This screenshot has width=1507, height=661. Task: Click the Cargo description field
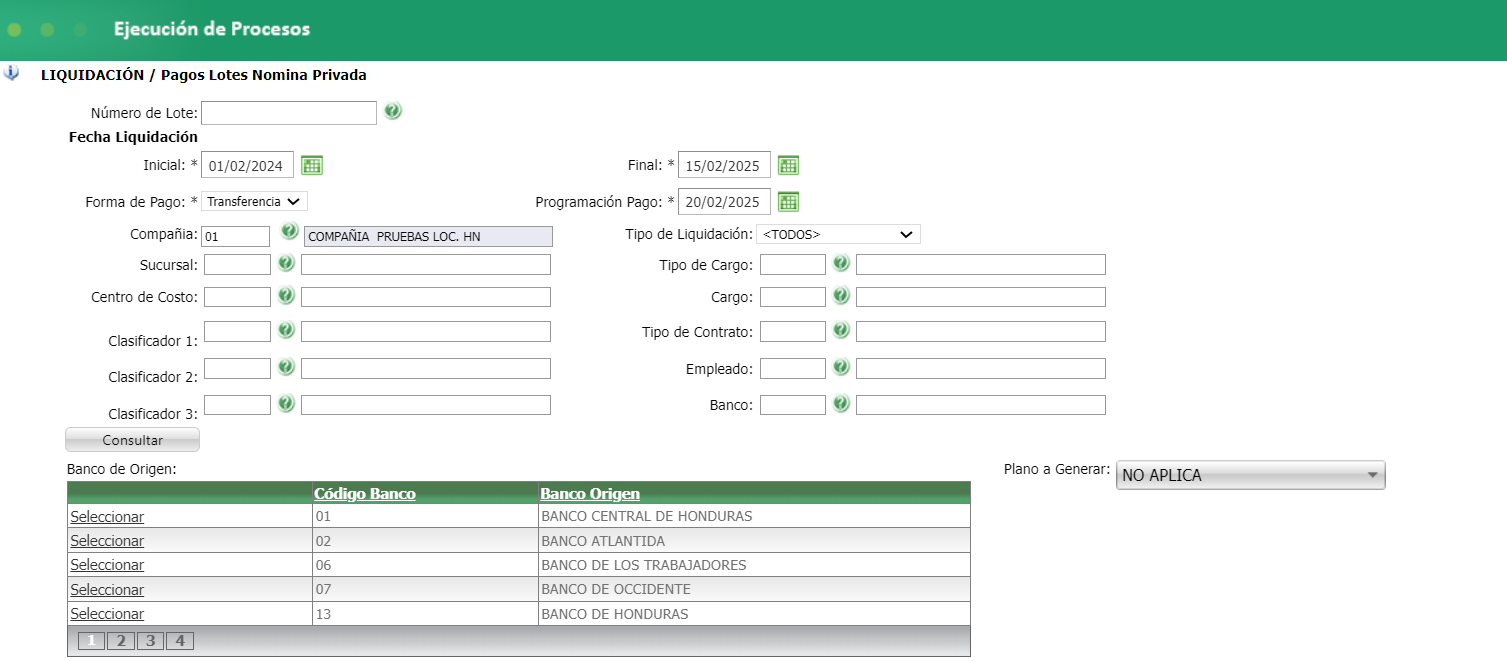coord(981,297)
